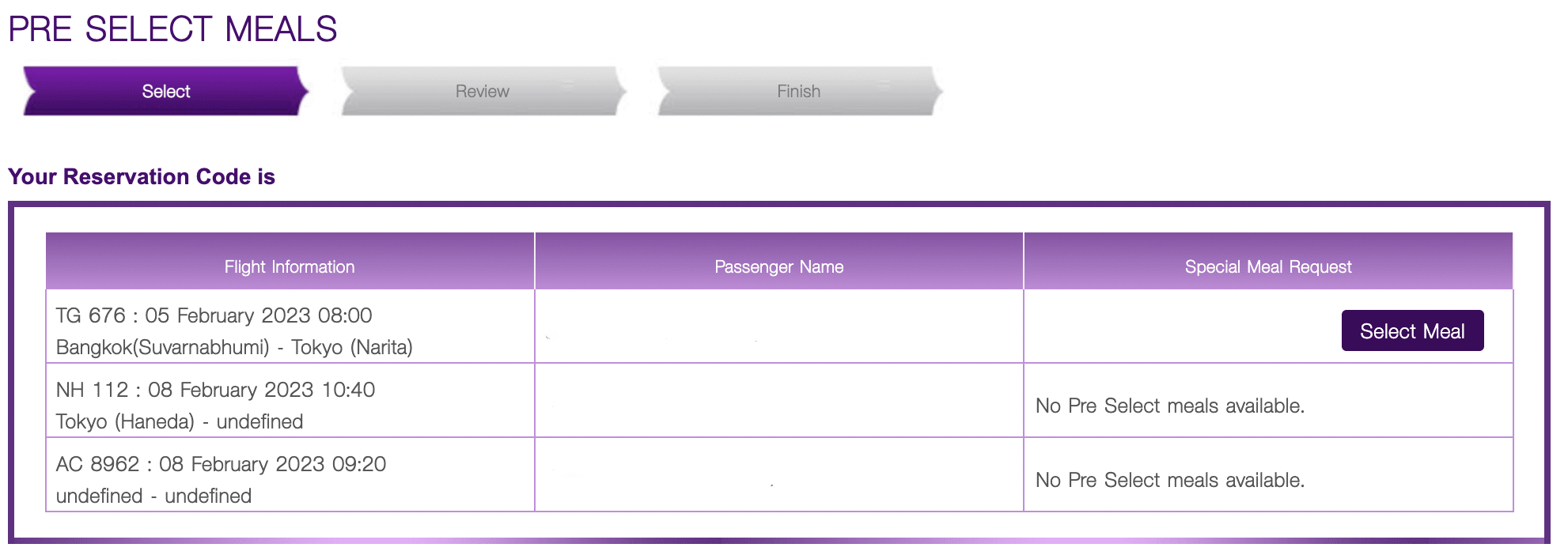Click the passenger name cell for NH 112
Viewport: 1568px width, 555px height.
click(778, 401)
